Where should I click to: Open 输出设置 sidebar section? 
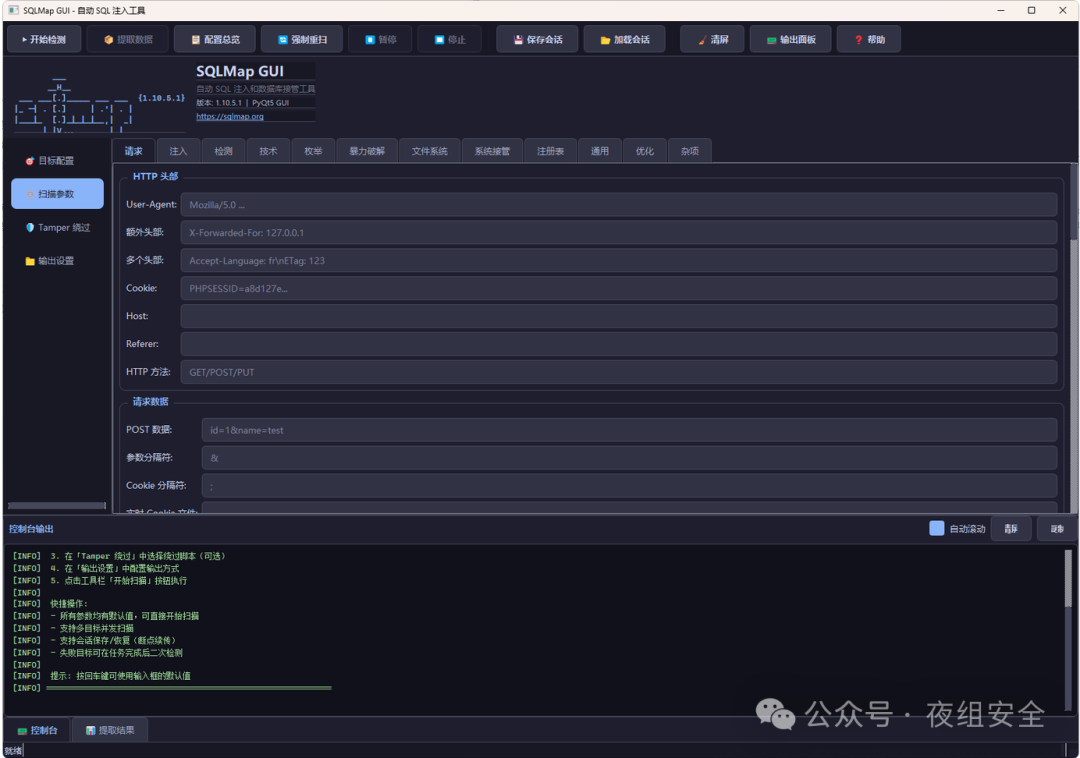tap(57, 261)
